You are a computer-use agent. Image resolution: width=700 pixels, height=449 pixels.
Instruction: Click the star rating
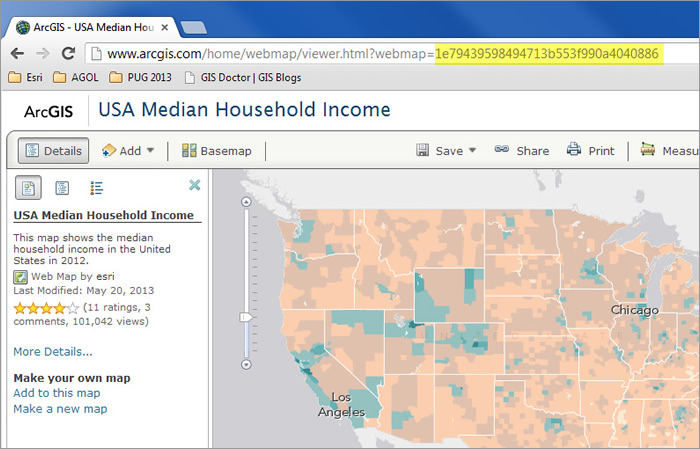point(46,308)
